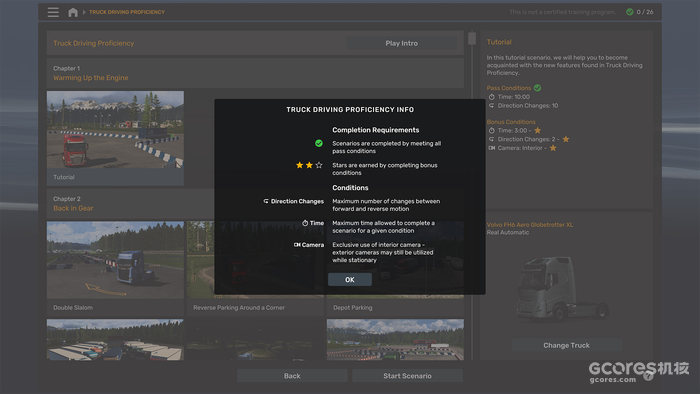Open the Truck Driving Proficiency breadcrumb
This screenshot has width=700, height=394.
click(x=127, y=12)
